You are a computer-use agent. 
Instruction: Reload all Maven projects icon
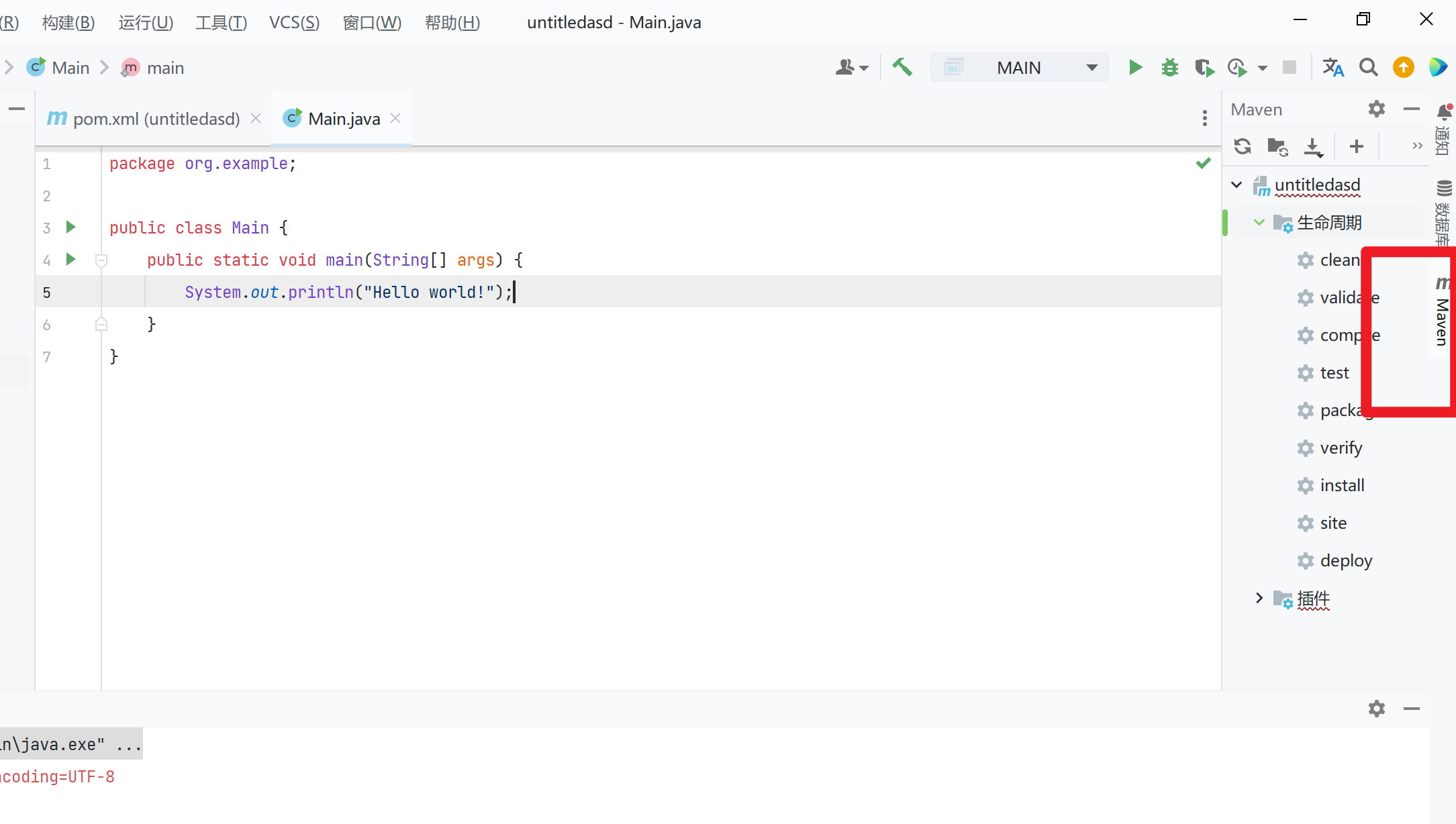[x=1243, y=146]
